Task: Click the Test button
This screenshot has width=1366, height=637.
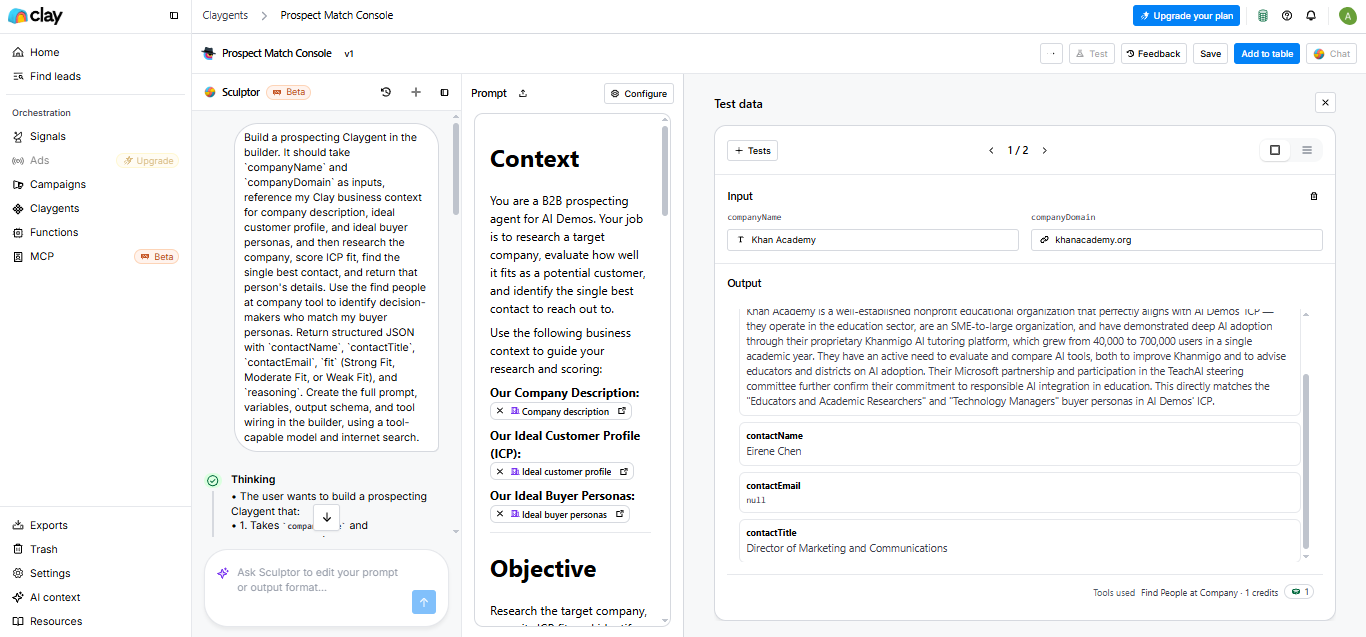Action: (1092, 54)
